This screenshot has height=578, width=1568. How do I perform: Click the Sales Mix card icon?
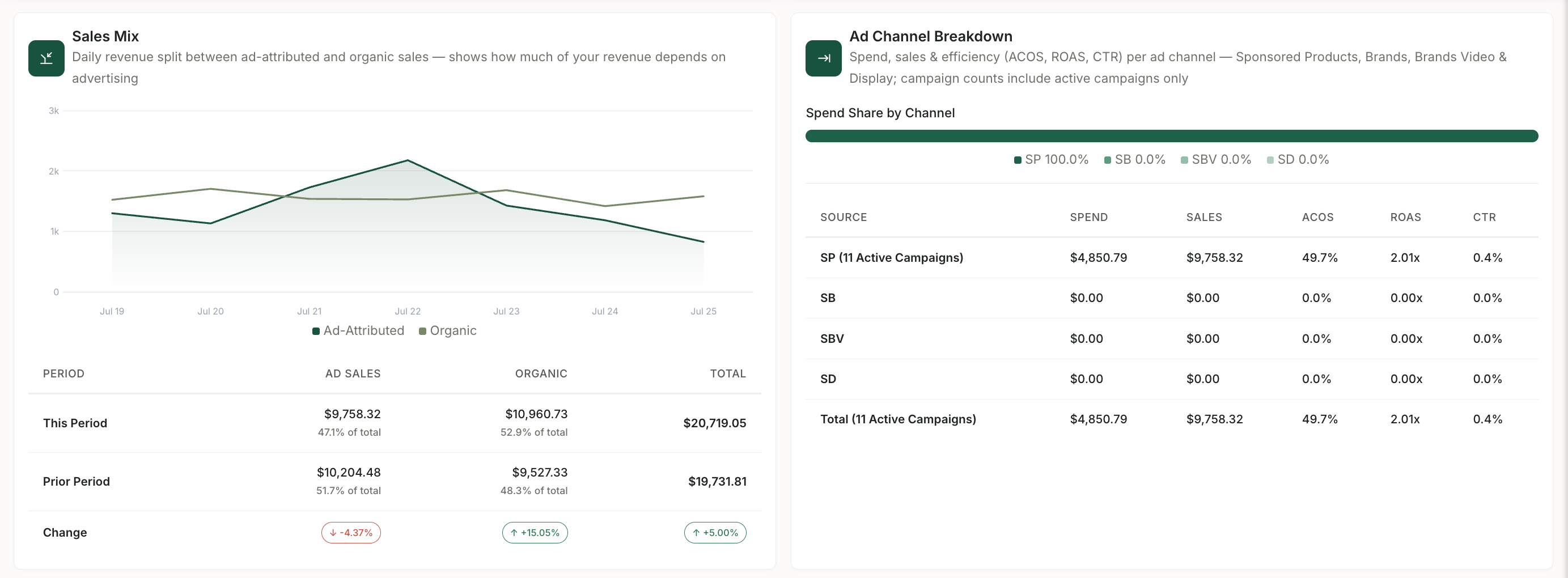point(46,58)
